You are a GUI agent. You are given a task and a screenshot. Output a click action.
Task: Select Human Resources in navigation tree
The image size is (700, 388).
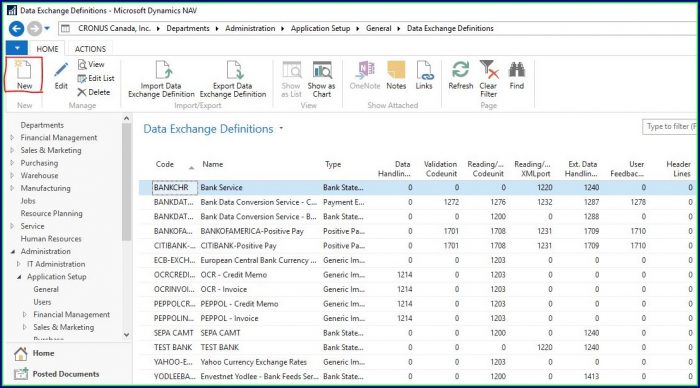click(x=51, y=239)
